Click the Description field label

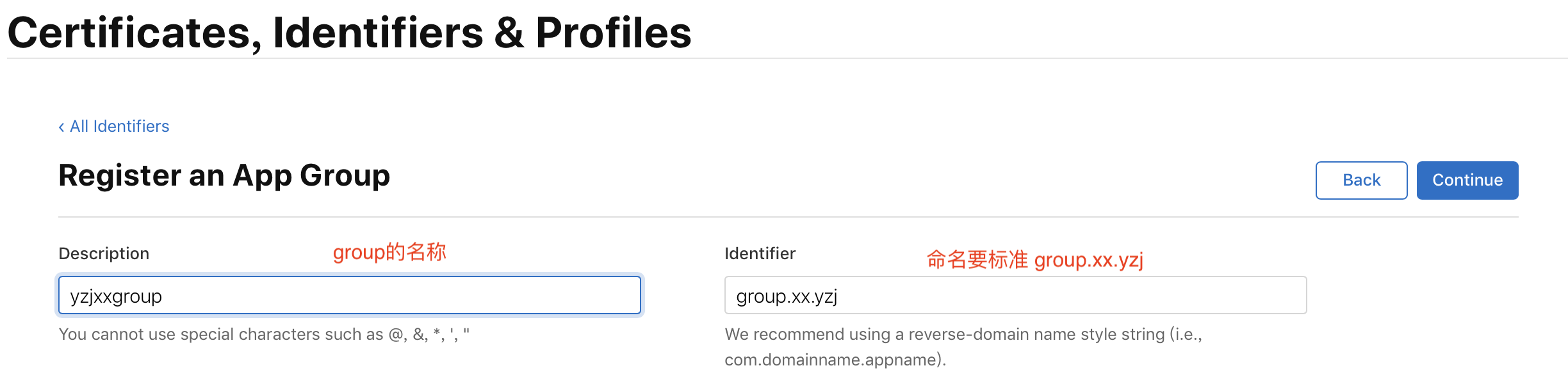tap(104, 253)
